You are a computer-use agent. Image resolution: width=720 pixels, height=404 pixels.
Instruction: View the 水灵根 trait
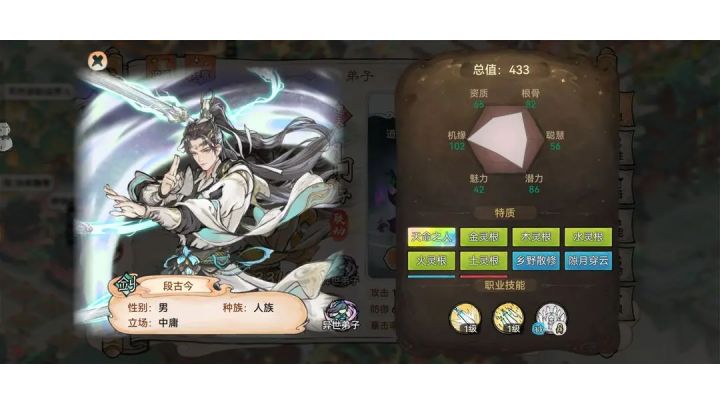point(588,237)
